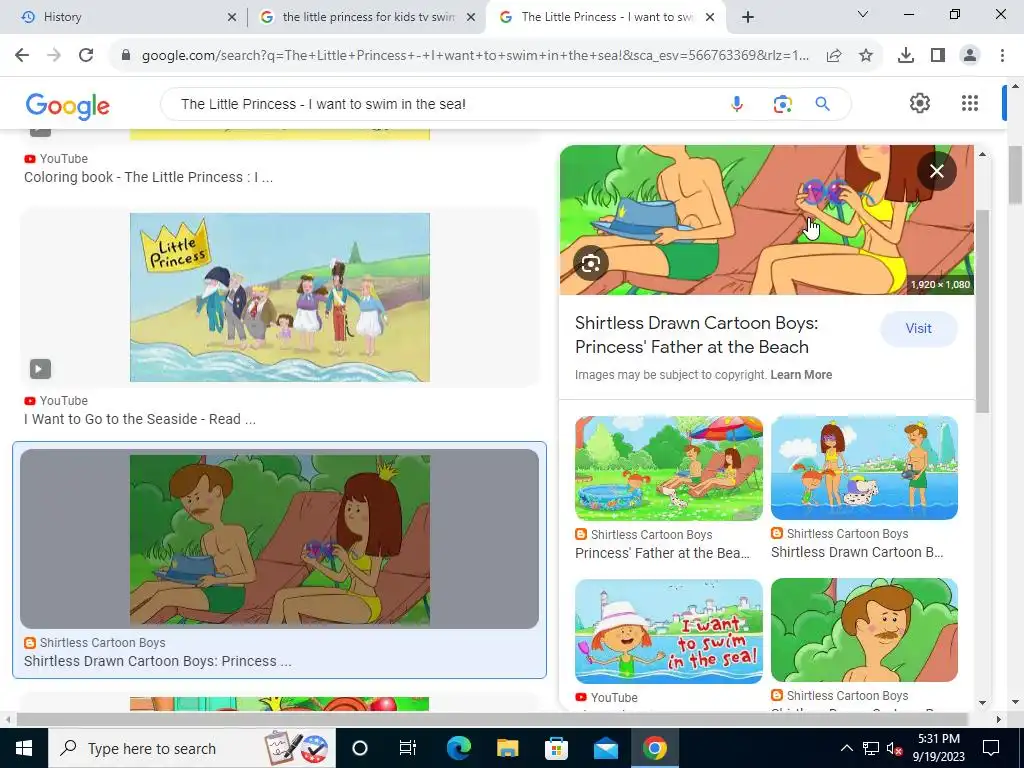Switch to 'the little princess for kids tv' tab
The height and width of the screenshot is (768, 1024).
tap(368, 17)
